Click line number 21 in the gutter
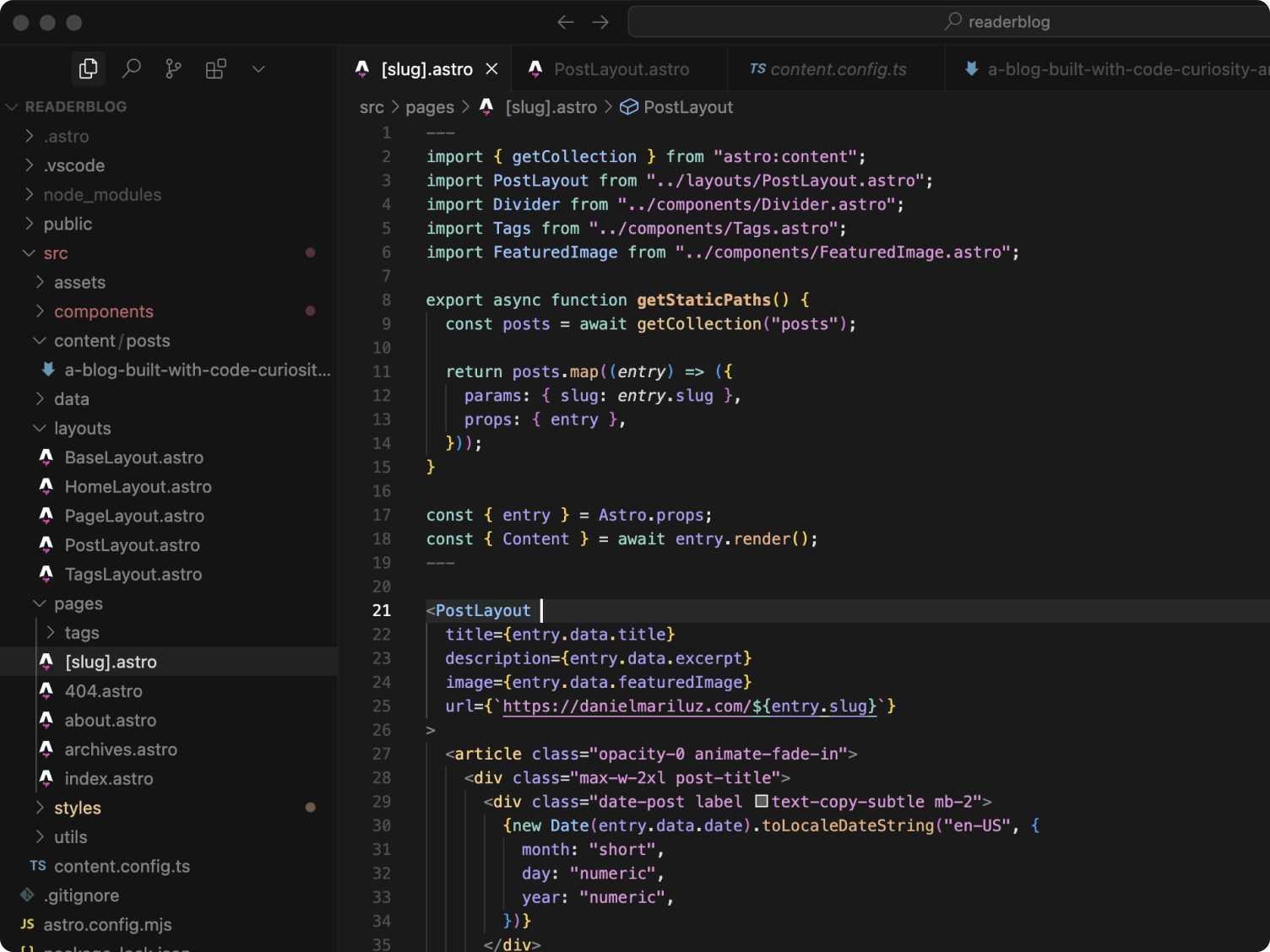 point(382,610)
